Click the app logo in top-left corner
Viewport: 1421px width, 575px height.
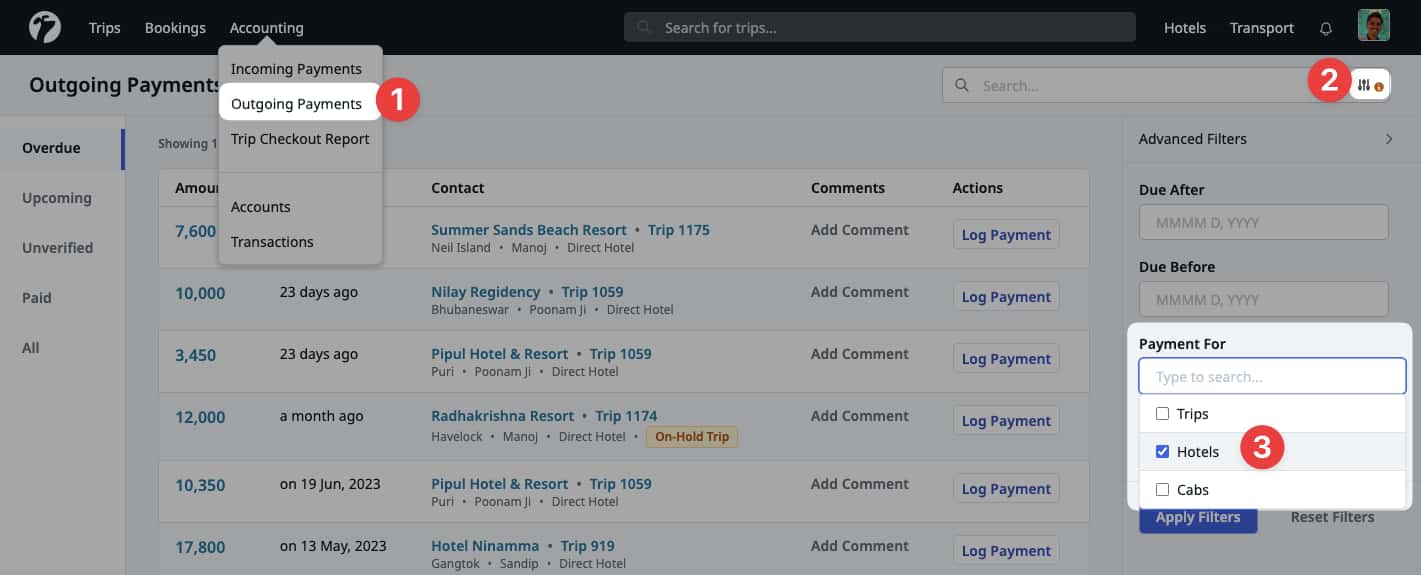pos(45,27)
